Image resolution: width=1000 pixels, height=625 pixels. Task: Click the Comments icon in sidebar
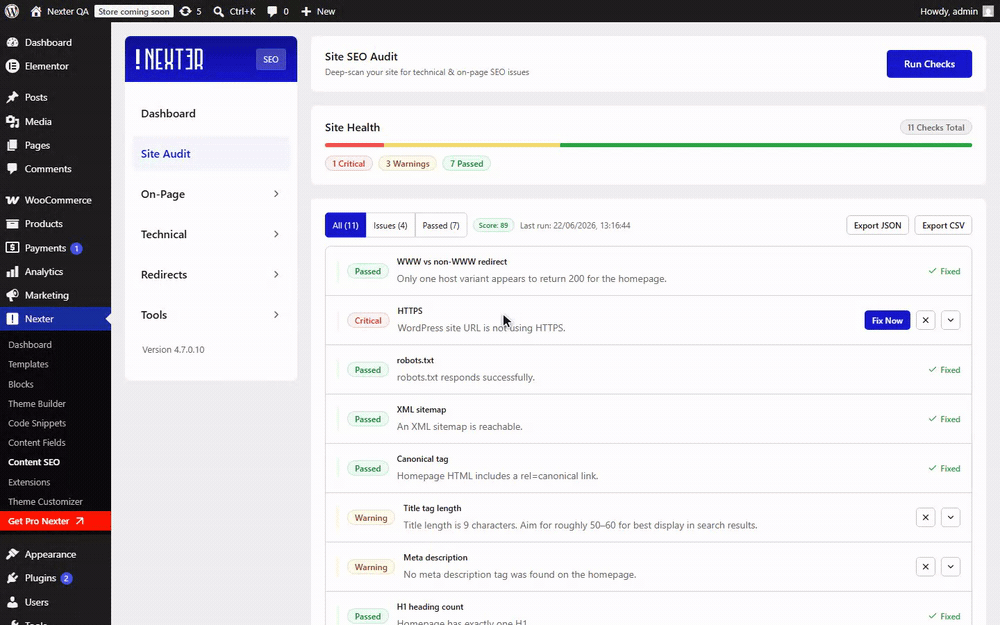click(12, 168)
